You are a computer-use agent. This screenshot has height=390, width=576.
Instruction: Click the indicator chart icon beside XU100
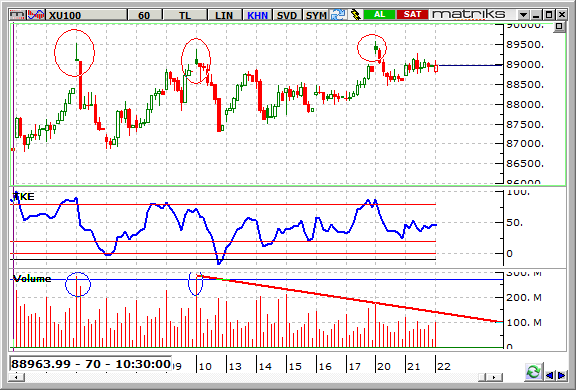click(36, 15)
